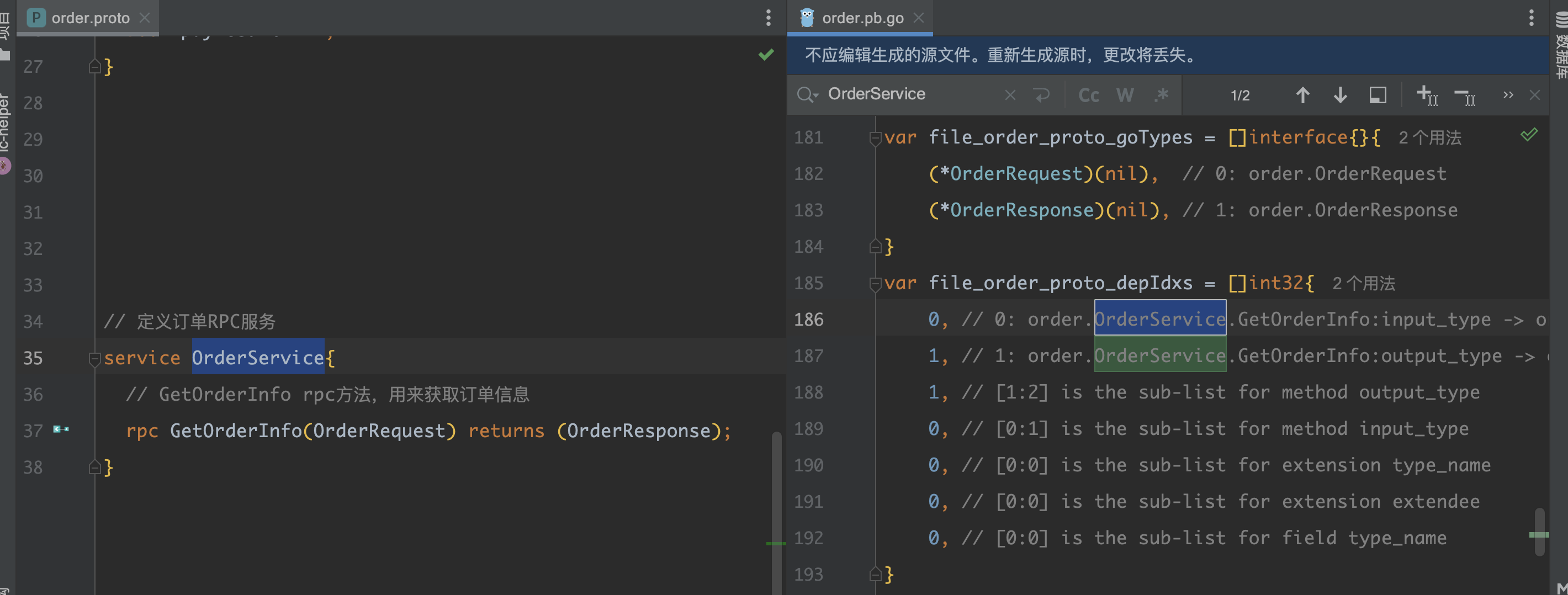Click highlighted OrderService match on line 187
The image size is (1568, 595).
(1159, 355)
